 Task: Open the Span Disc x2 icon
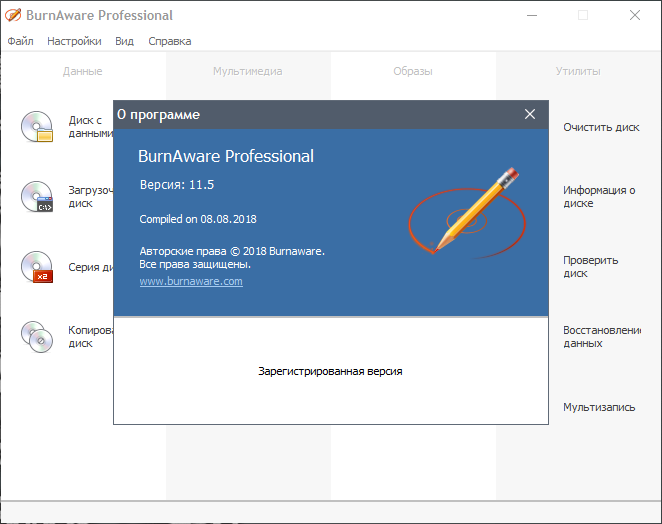click(x=37, y=266)
